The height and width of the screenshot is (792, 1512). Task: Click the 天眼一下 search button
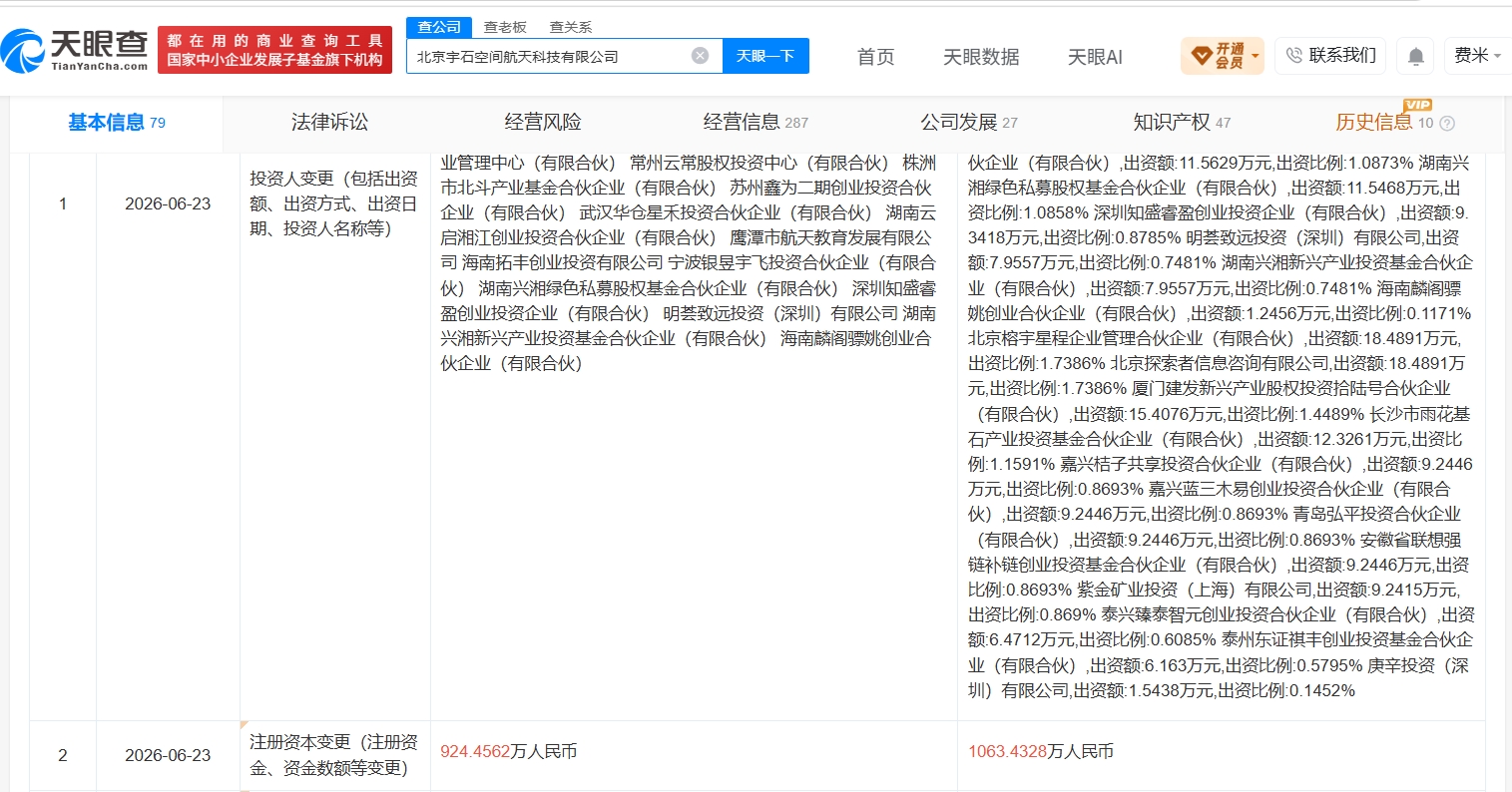[x=765, y=56]
